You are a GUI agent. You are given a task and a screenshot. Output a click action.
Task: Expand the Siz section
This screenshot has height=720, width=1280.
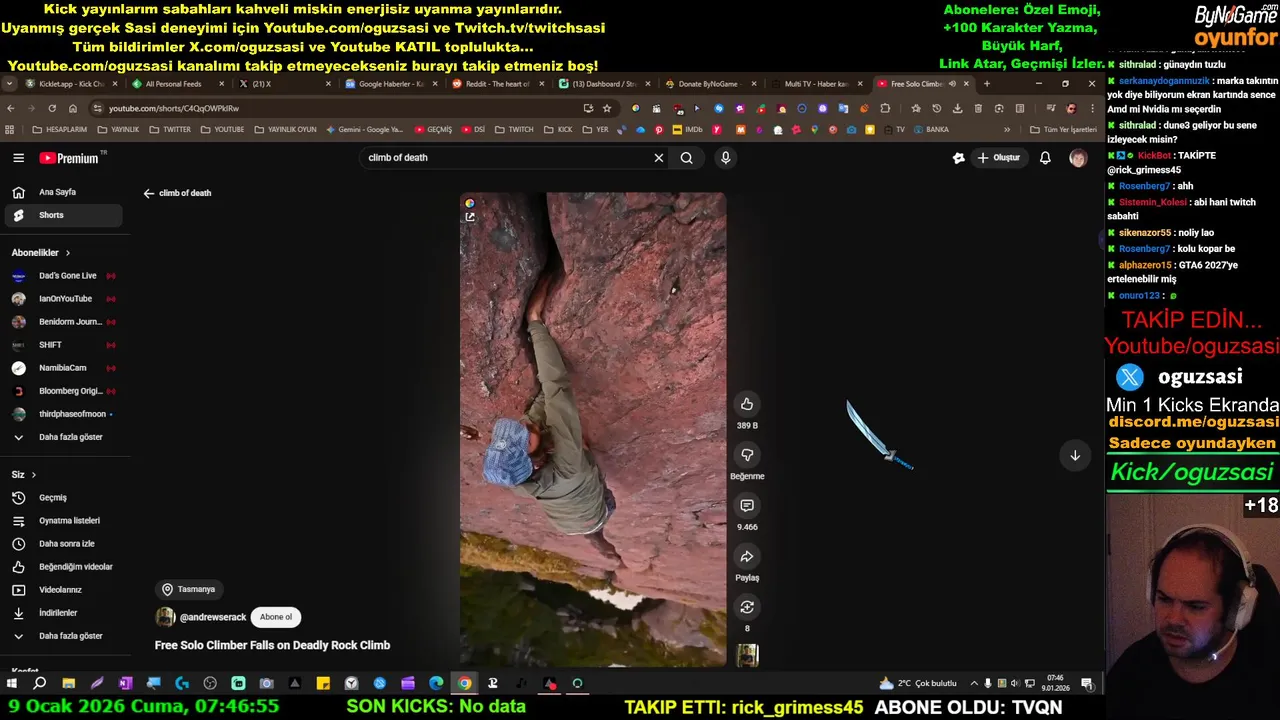coord(24,475)
